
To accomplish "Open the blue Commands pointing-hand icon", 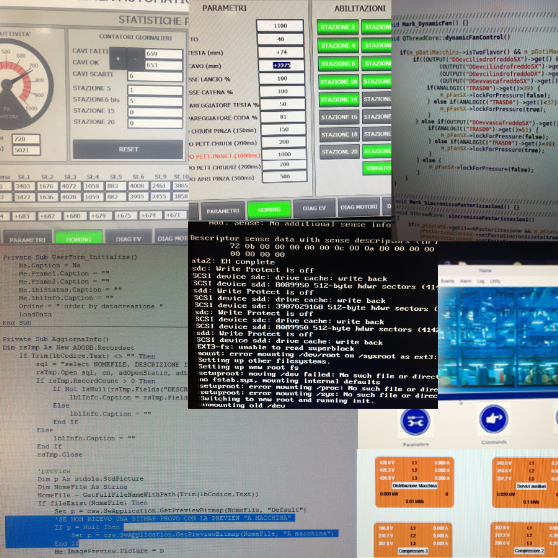I will 493,419.
